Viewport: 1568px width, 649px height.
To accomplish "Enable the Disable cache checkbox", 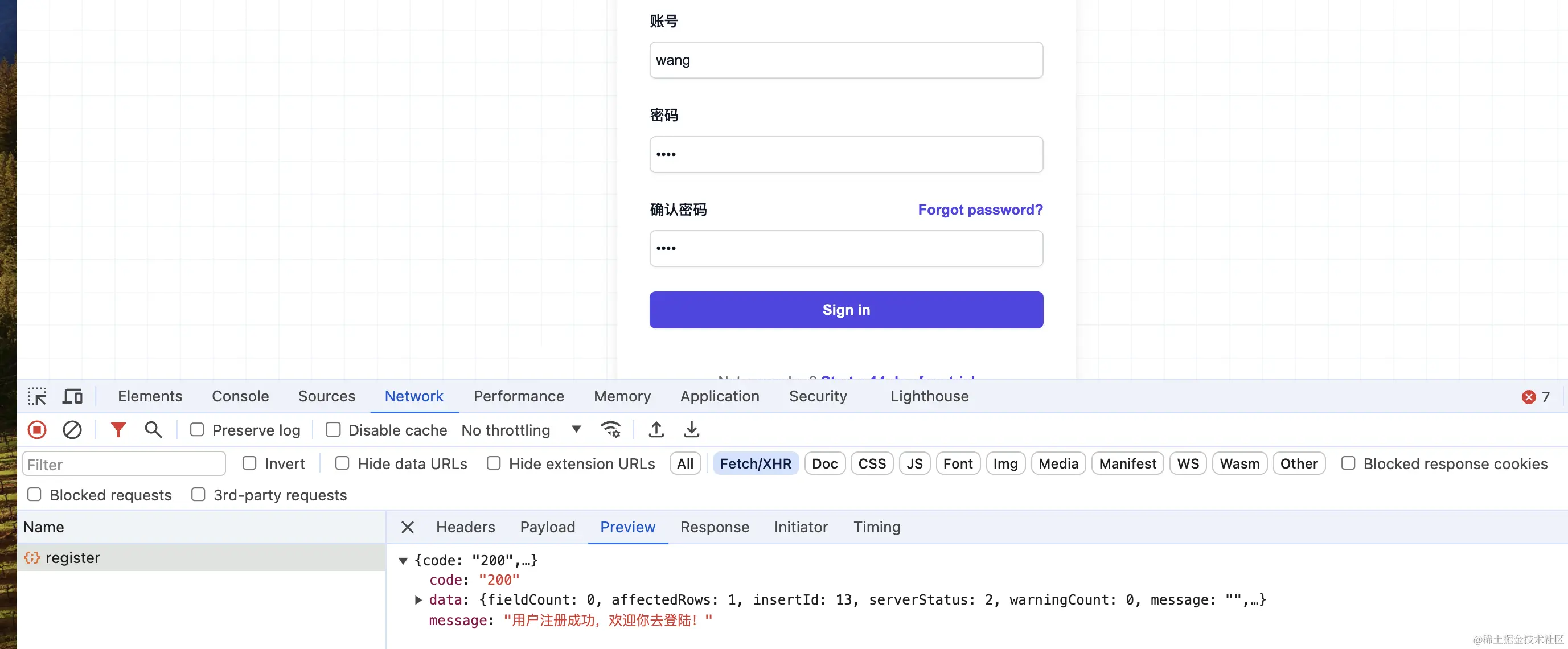I will click(333, 430).
